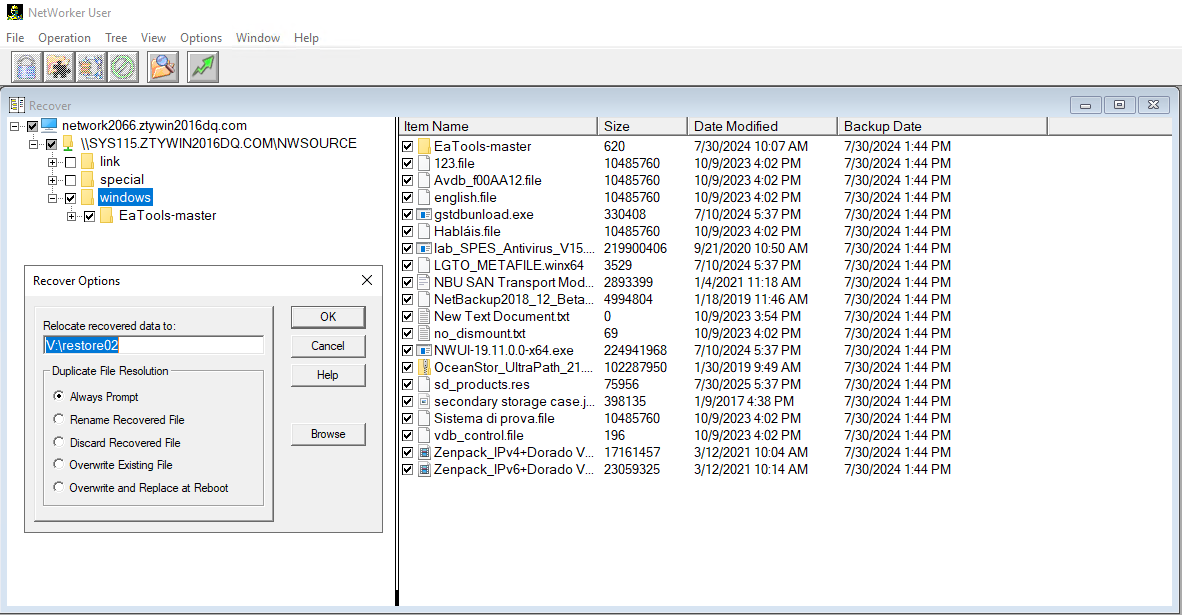Click the green circle-slash toolbar icon
This screenshot has width=1182, height=615.
pos(123,67)
